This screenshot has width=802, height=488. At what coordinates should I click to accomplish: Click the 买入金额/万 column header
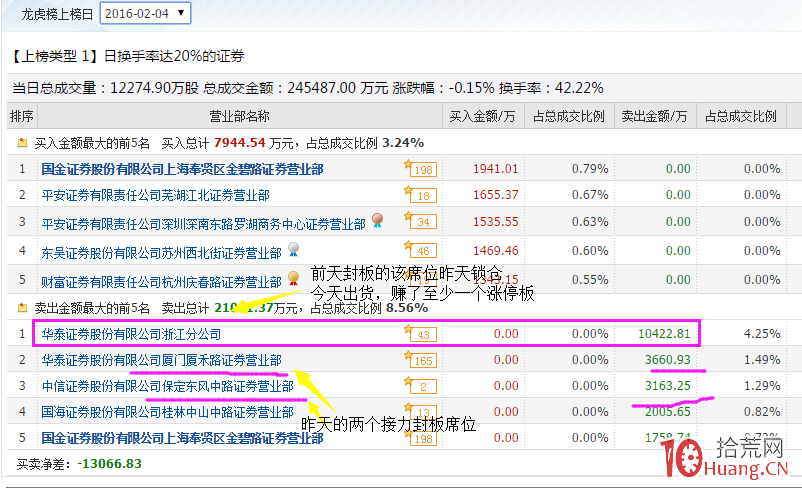[x=482, y=116]
